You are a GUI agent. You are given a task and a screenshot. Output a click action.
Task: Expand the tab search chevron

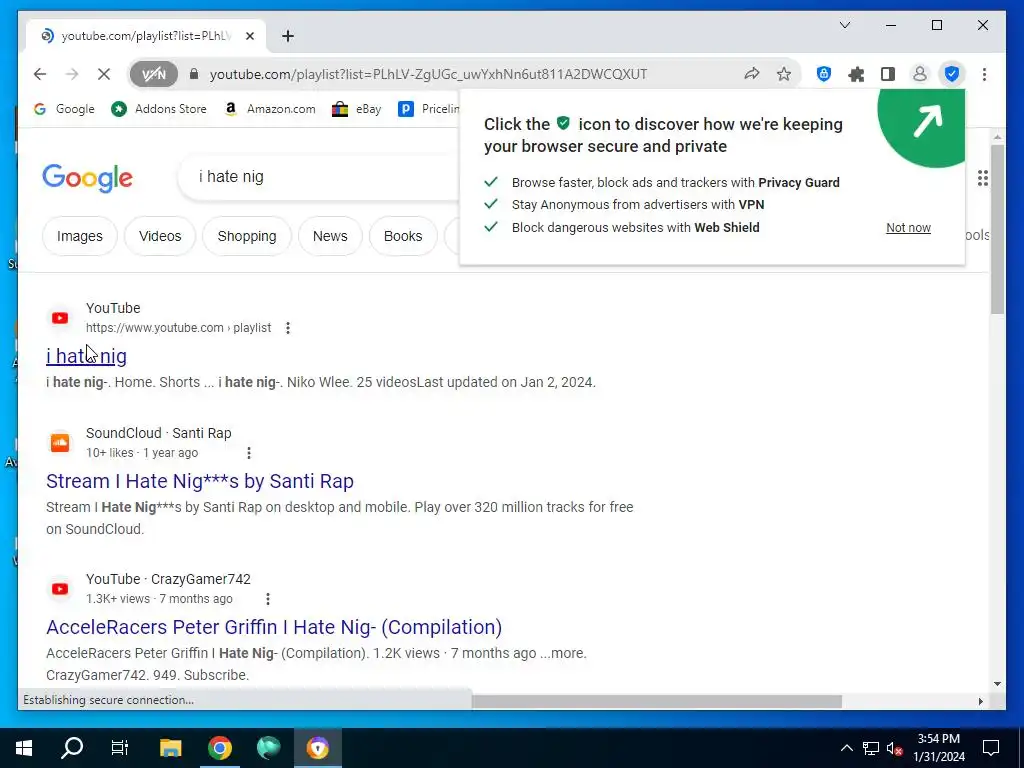[x=844, y=25]
